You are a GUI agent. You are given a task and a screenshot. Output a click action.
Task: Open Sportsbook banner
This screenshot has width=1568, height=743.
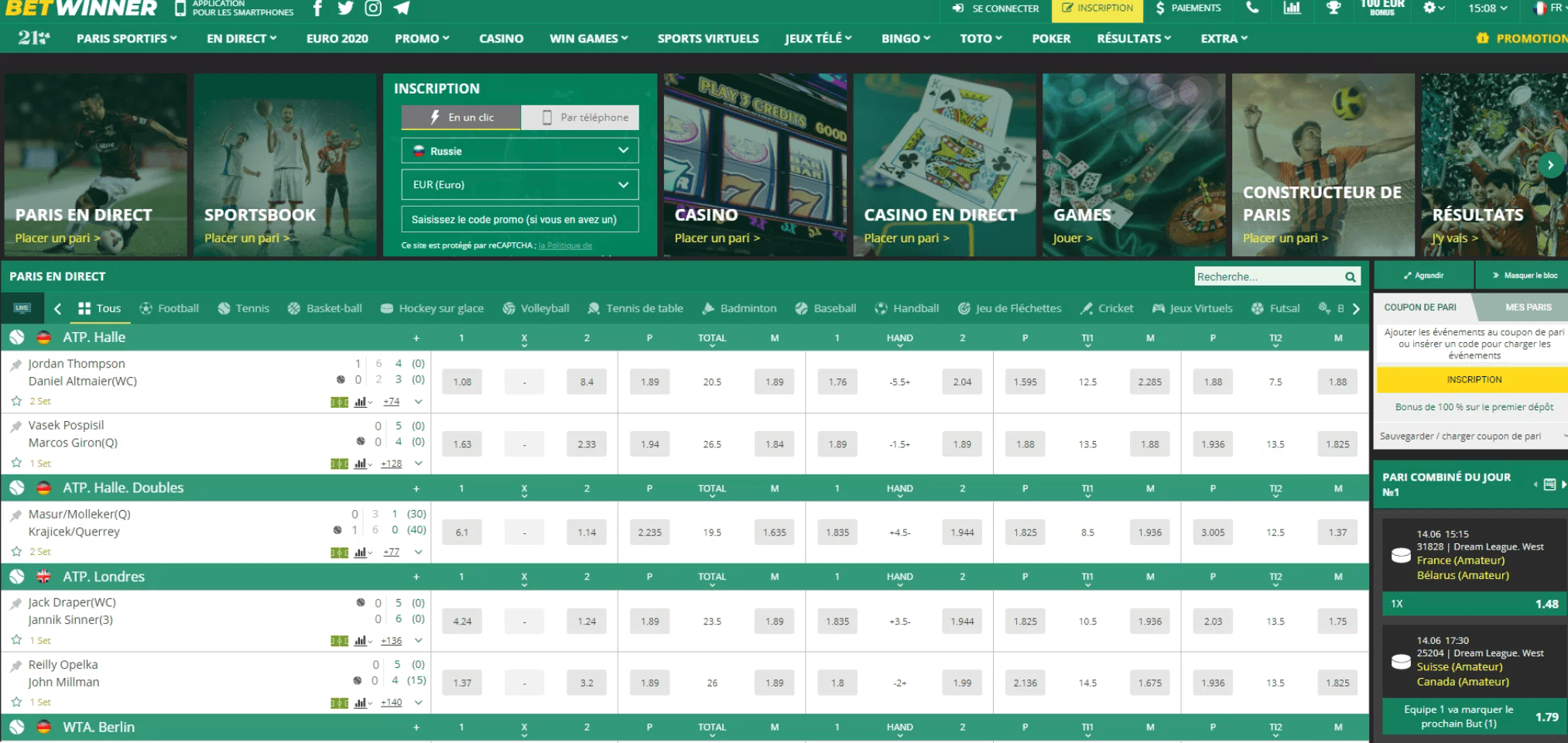coord(285,165)
